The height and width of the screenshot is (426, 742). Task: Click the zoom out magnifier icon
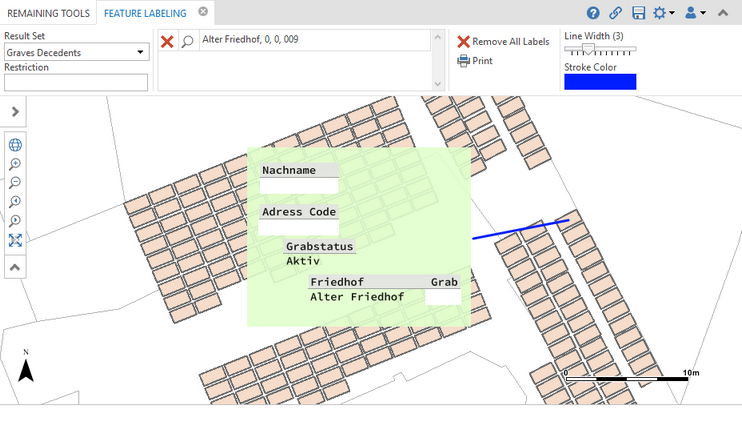pos(15,183)
